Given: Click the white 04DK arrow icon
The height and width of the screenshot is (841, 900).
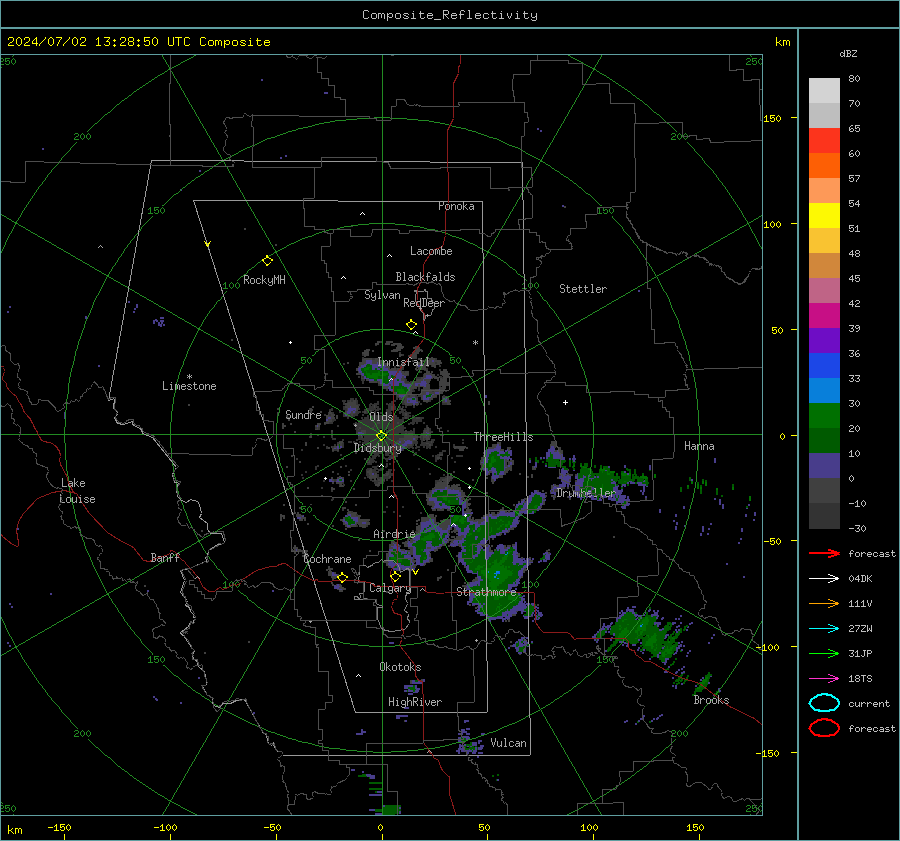Looking at the screenshot, I should pyautogui.click(x=824, y=579).
